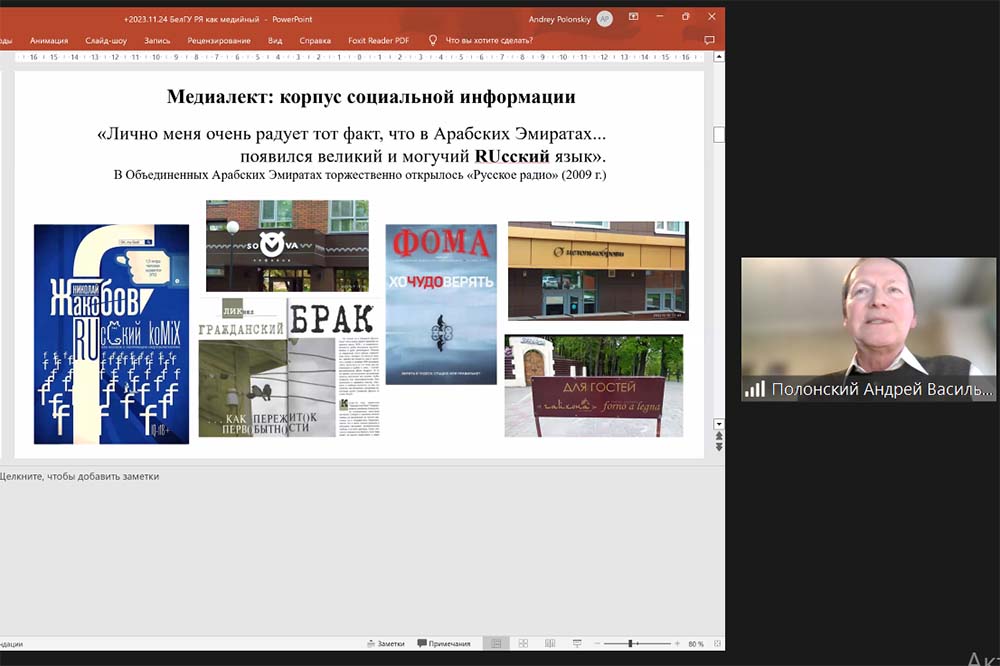Click the zoom in plus icon
The width and height of the screenshot is (1000, 666).
(x=677, y=643)
